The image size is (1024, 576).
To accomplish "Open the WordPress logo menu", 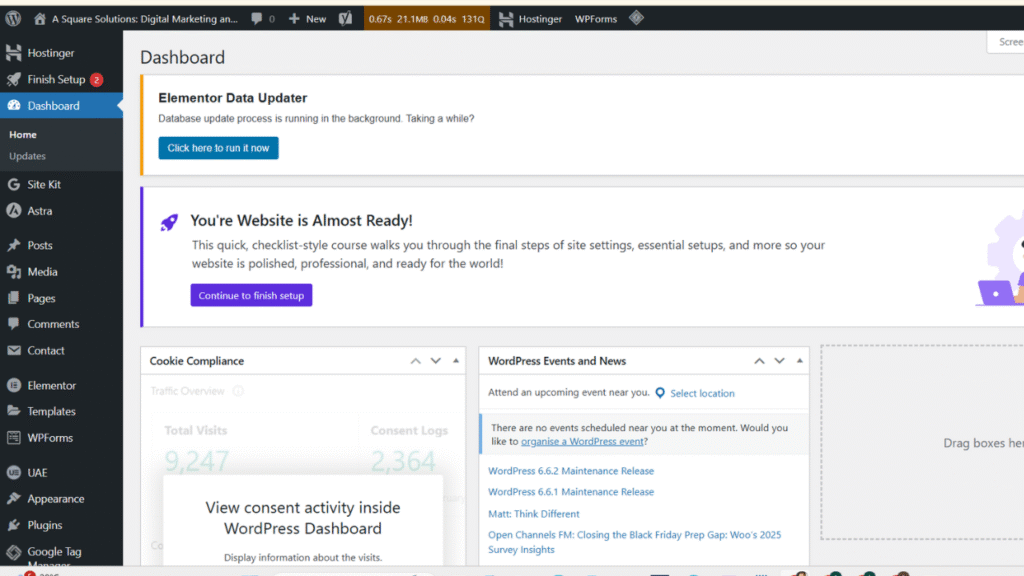I will 13,18.
